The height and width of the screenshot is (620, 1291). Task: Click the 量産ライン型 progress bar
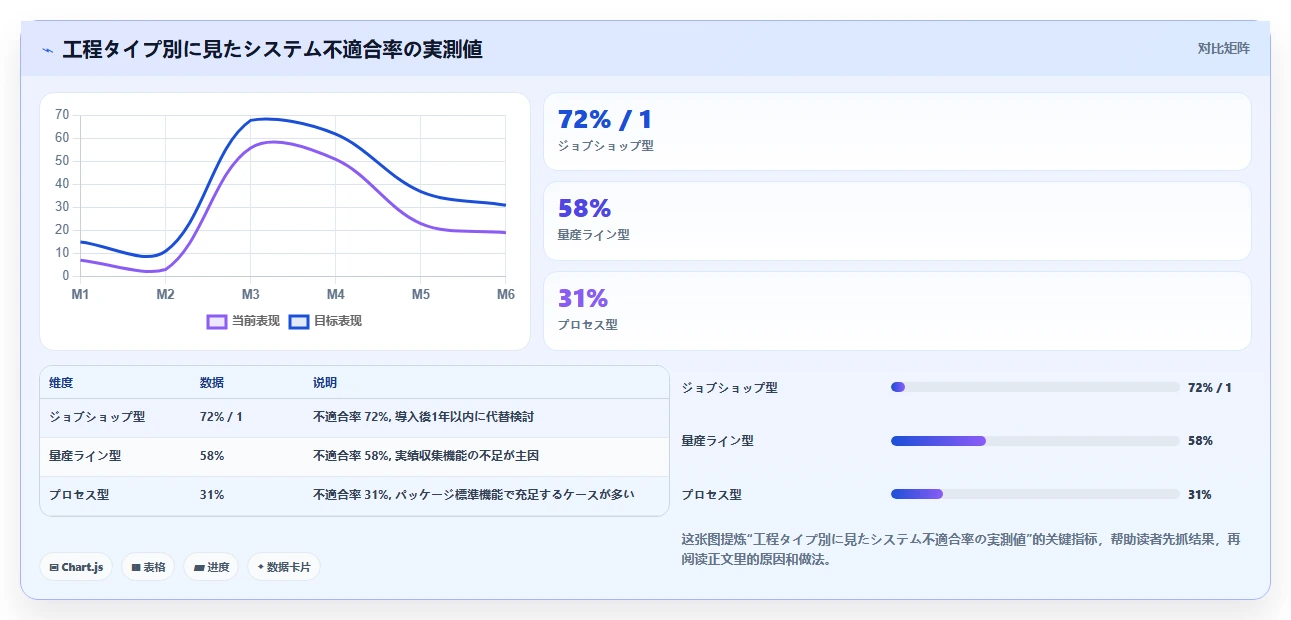tap(1035, 441)
